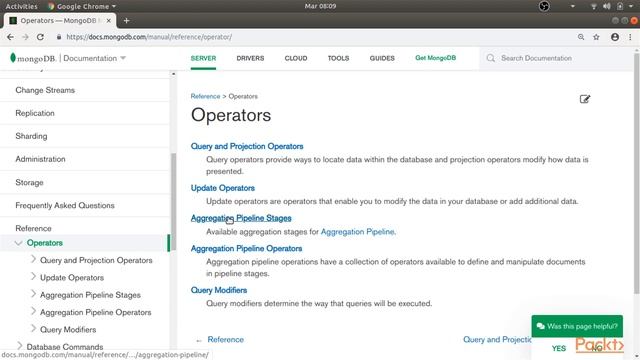Switch to the GUIDES tab
This screenshot has height=360, width=640.
(382, 58)
